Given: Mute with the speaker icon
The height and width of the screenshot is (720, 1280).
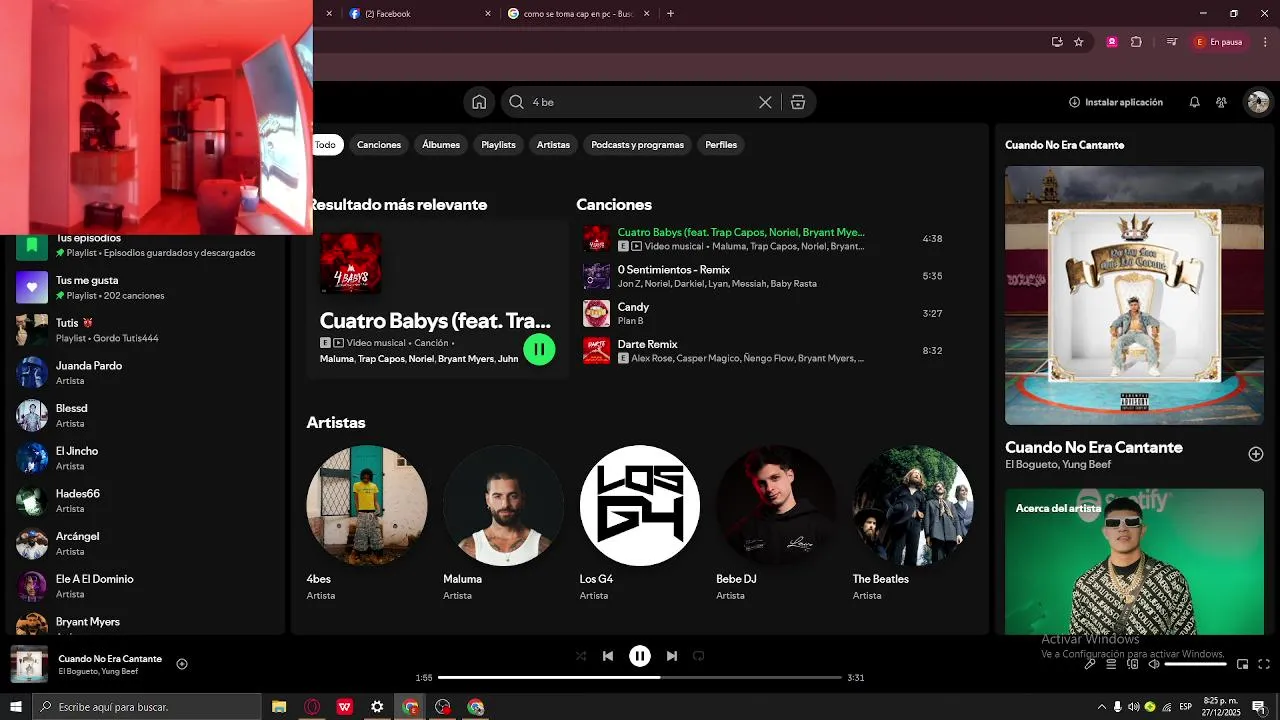Looking at the screenshot, I should tap(1153, 664).
